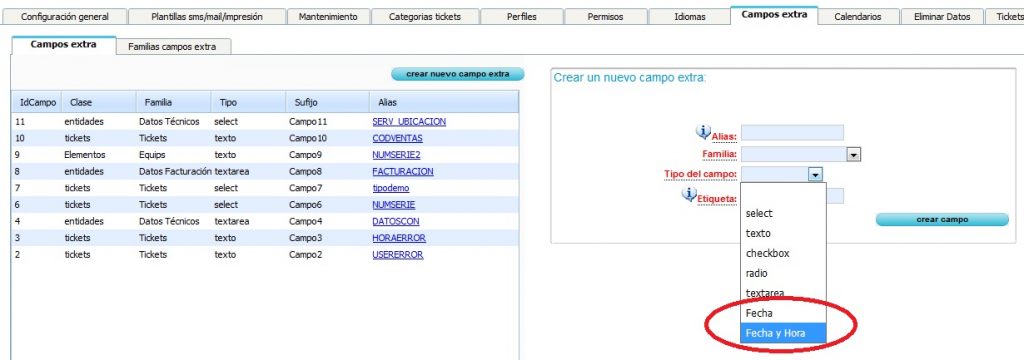Open the SERV_UBICACION alias link
1024x360 pixels.
tap(409, 122)
